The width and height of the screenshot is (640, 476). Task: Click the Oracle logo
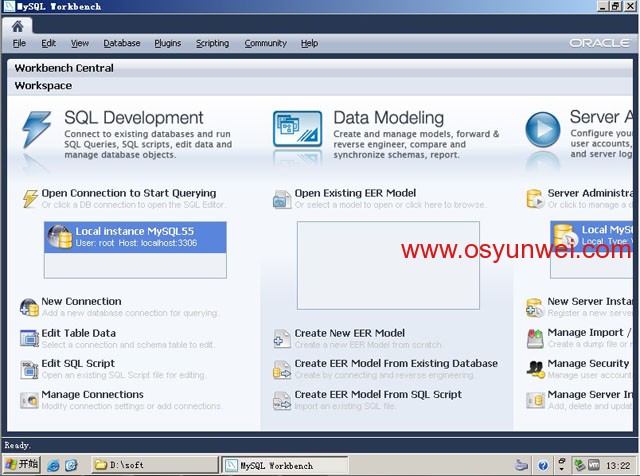tap(600, 43)
